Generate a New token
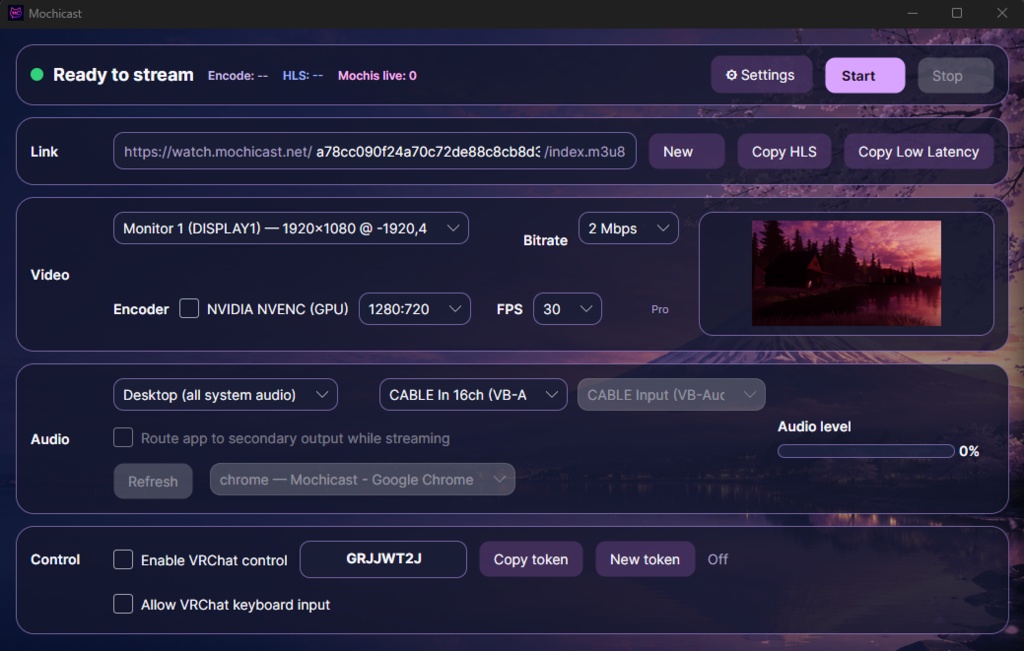The width and height of the screenshot is (1024, 651). coord(645,559)
